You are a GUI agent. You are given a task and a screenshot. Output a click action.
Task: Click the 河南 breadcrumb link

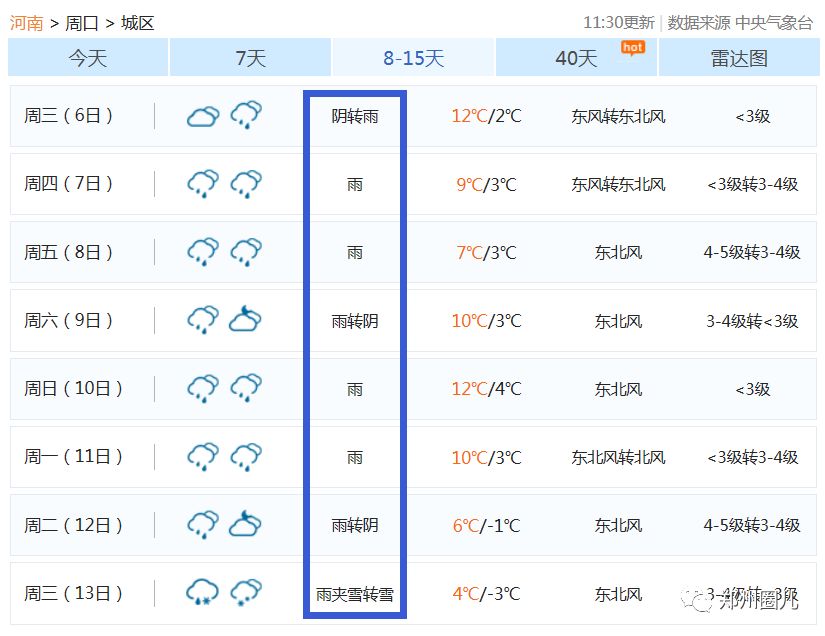[27, 23]
